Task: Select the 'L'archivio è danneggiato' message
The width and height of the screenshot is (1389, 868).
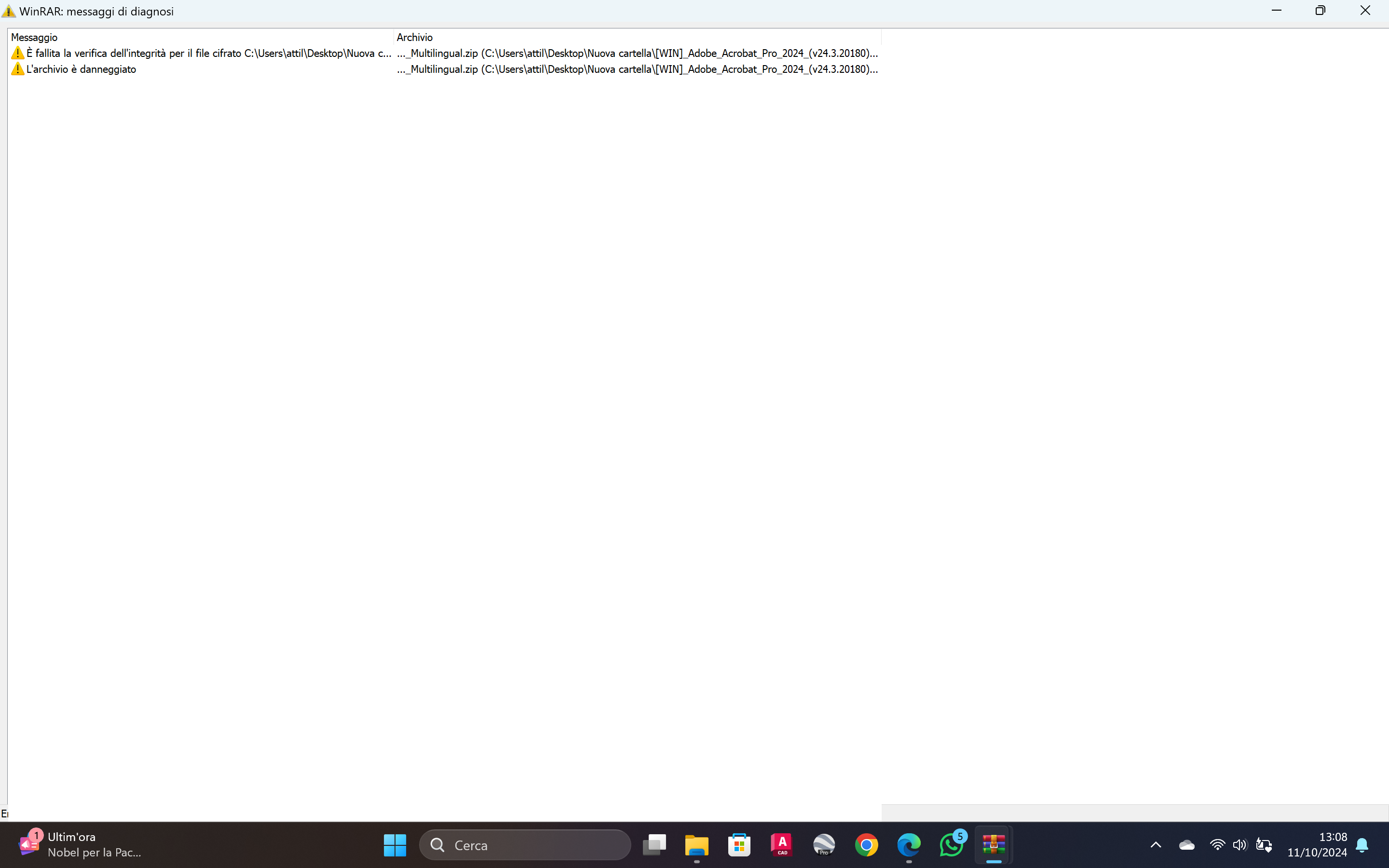Action: pyautogui.click(x=81, y=69)
